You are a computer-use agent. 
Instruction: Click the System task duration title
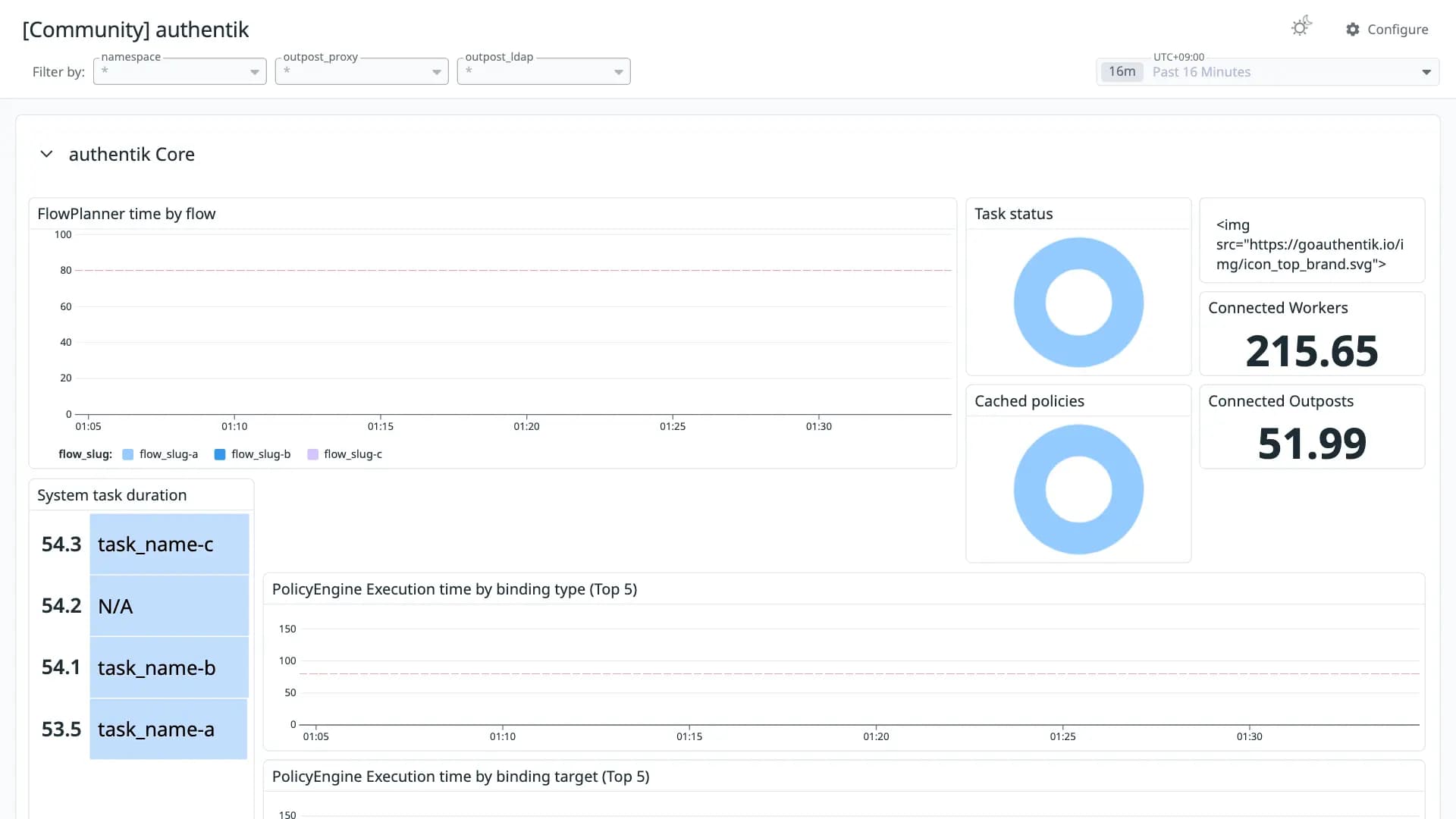click(x=112, y=495)
